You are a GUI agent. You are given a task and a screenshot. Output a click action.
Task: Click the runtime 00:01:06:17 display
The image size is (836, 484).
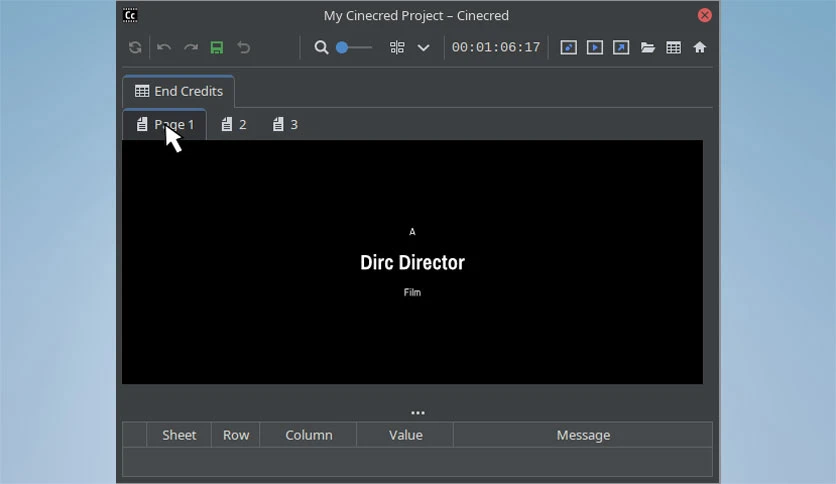coord(496,47)
